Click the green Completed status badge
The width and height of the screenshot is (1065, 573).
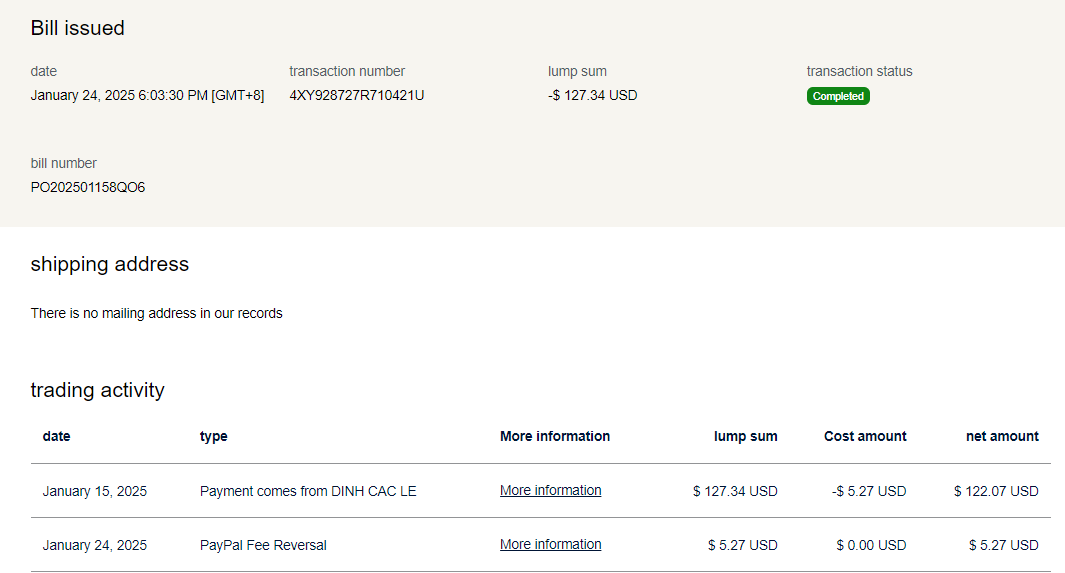838,97
